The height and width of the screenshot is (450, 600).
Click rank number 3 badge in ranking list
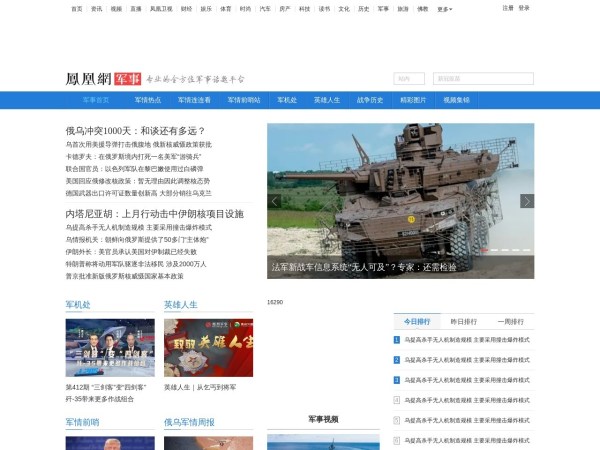[x=397, y=380]
